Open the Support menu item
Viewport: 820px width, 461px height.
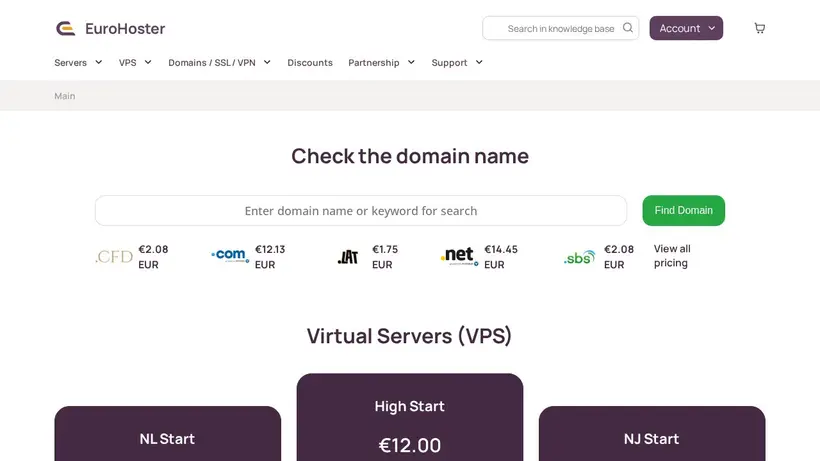tap(449, 63)
